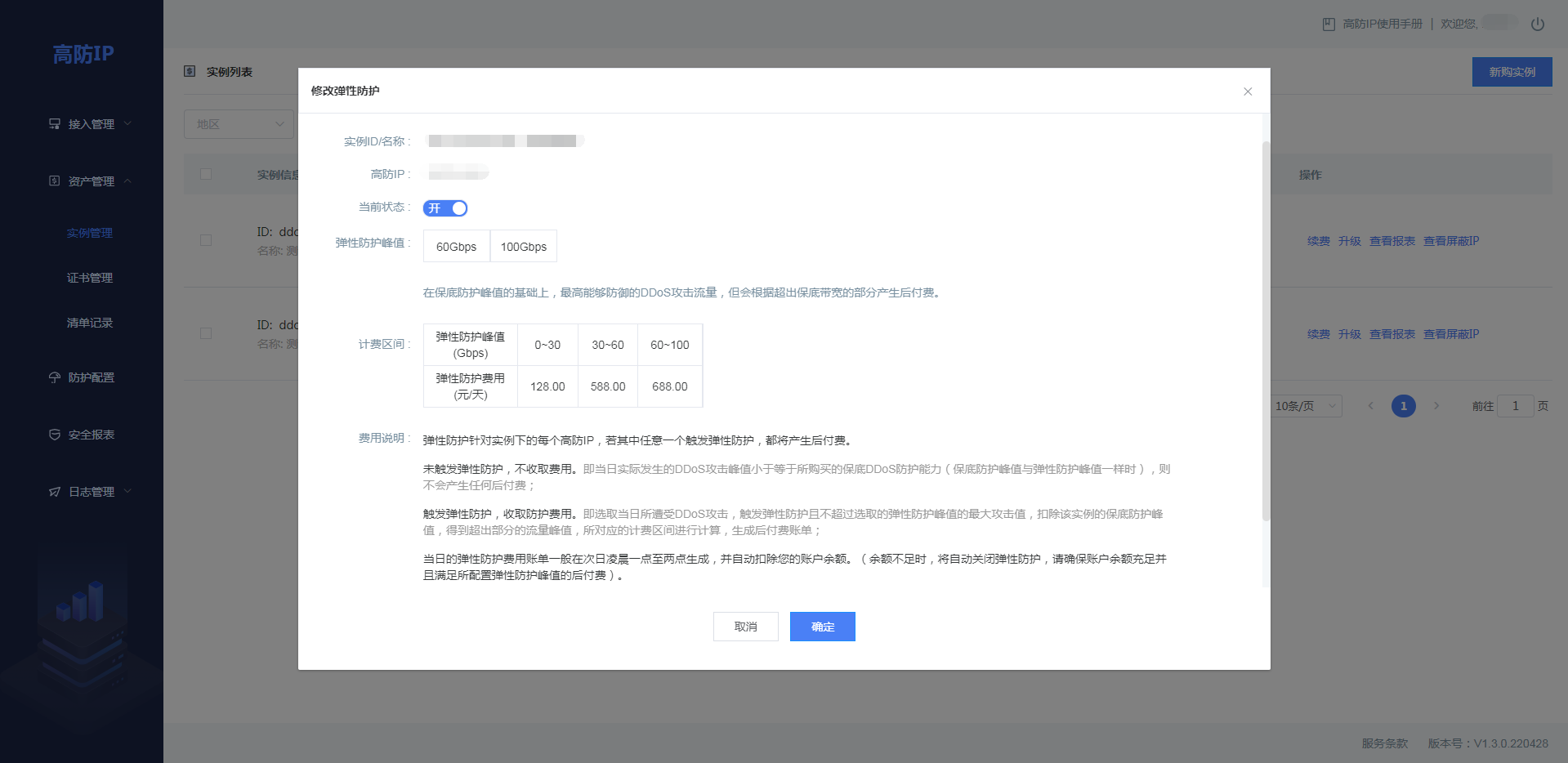This screenshot has height=763, width=1568.
Task: Click the 安全报表 shield icon
Action: 55,435
